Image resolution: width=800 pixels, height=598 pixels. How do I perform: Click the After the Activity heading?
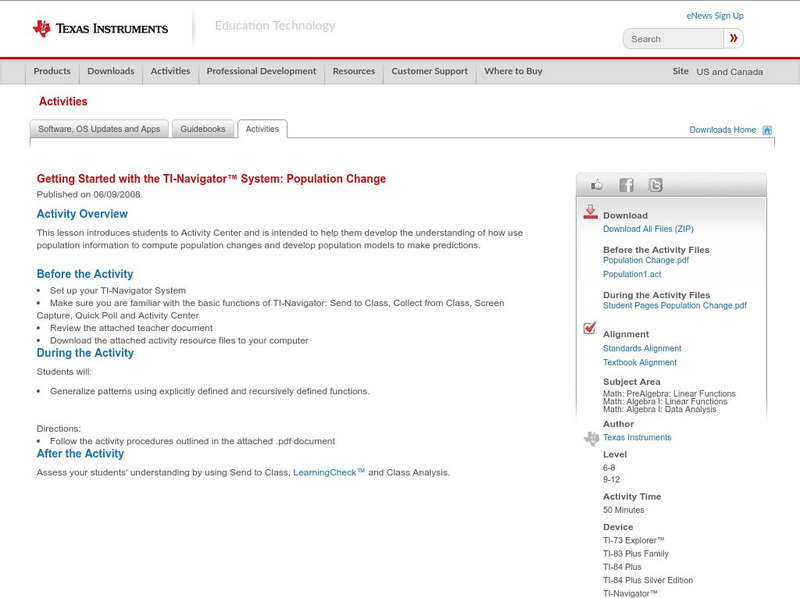[80, 454]
